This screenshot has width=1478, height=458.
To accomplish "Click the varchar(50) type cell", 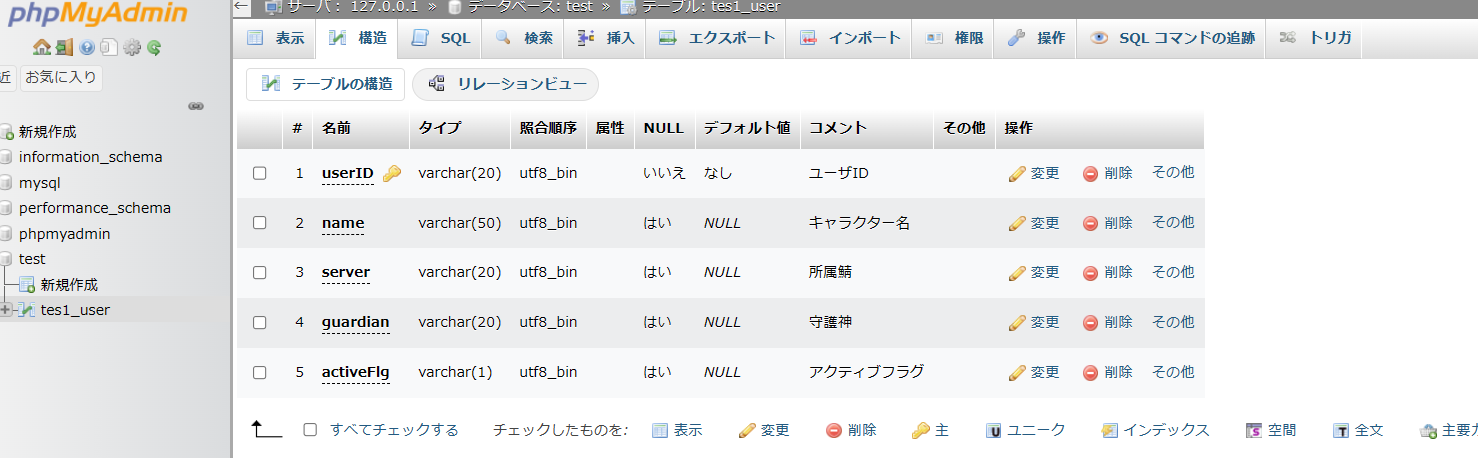I will click(x=460, y=223).
